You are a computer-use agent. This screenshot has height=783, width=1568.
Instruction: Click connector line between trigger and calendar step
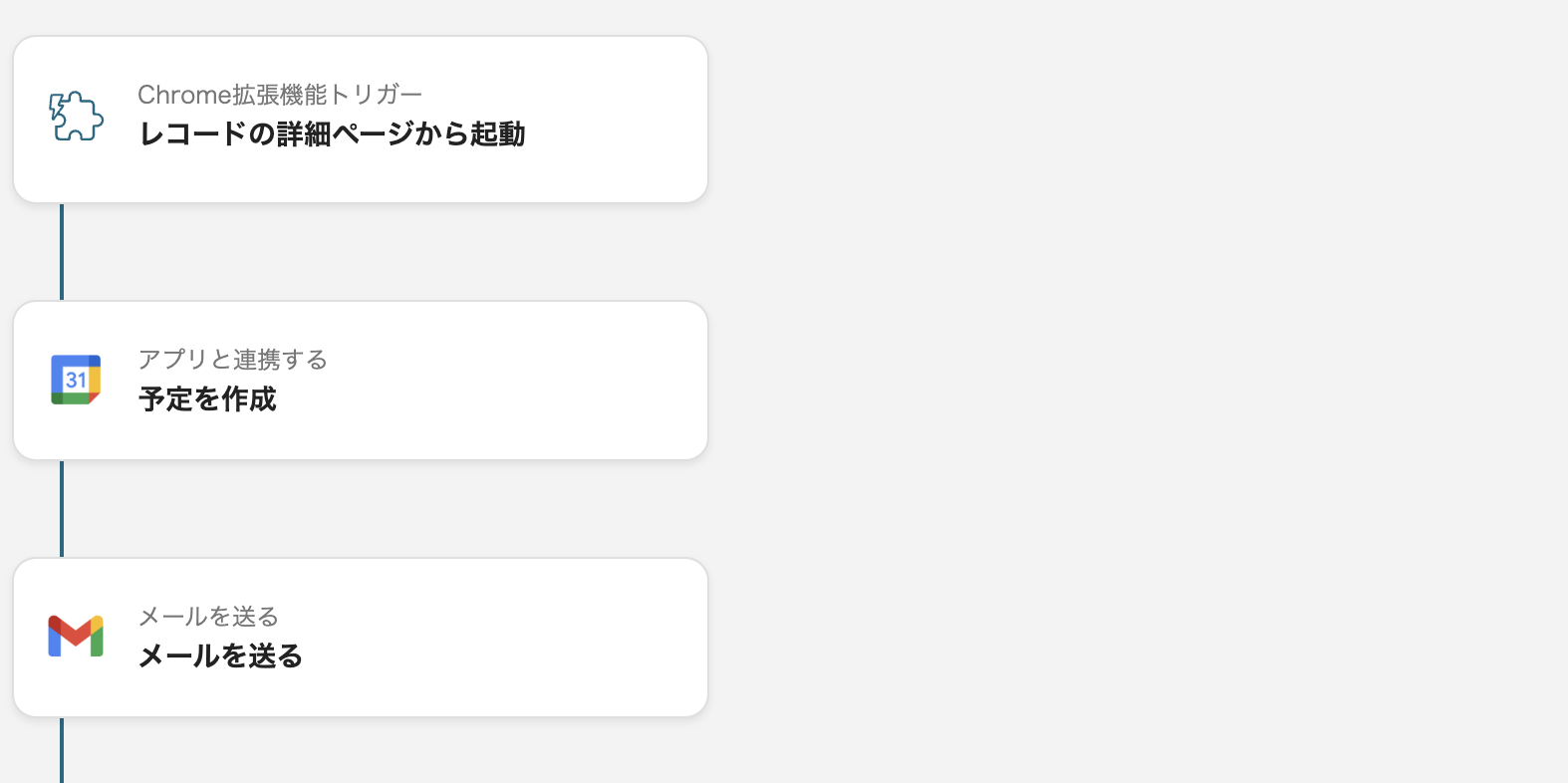[x=62, y=252]
